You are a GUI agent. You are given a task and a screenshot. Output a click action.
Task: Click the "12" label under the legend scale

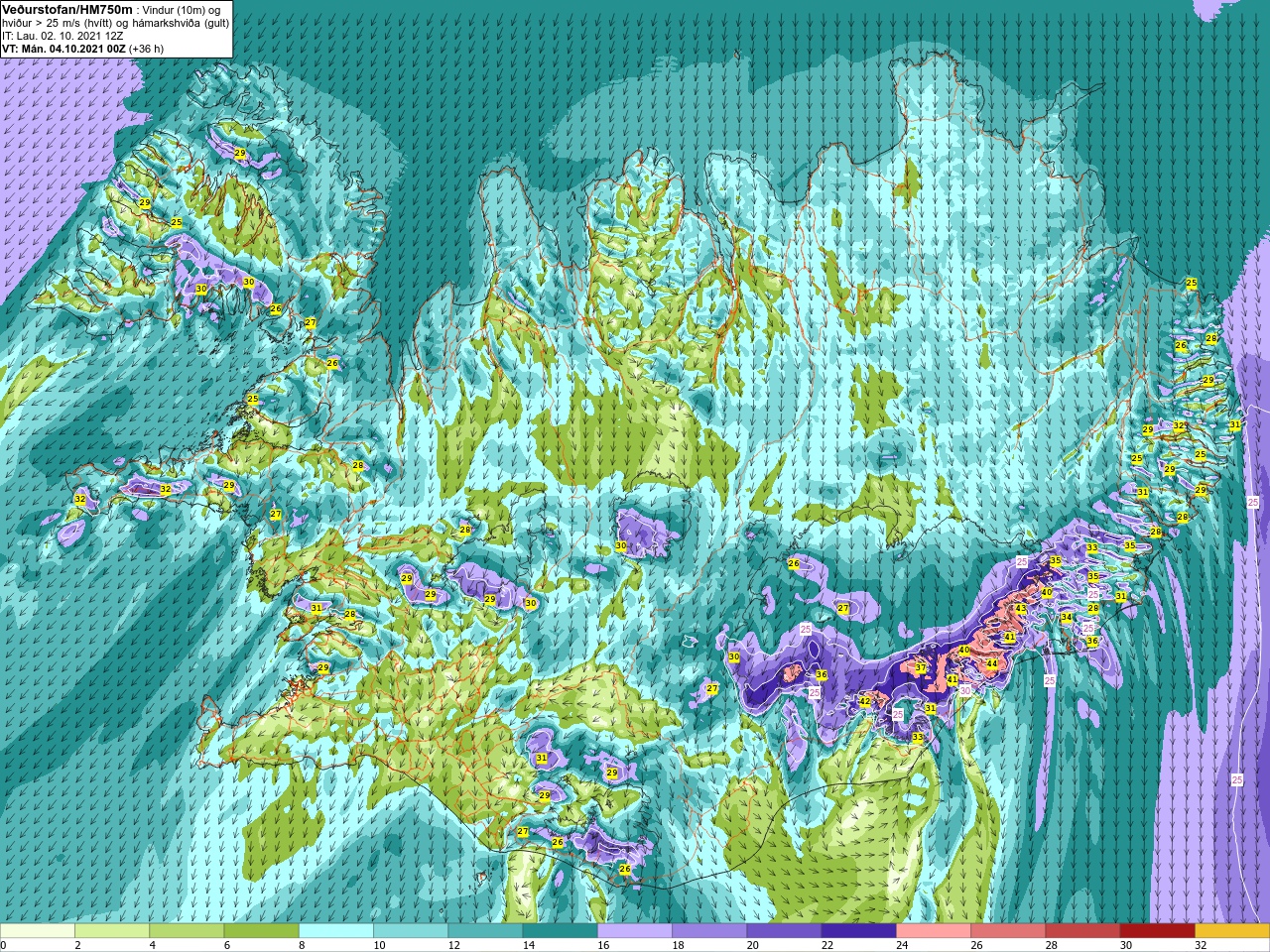pos(453,945)
